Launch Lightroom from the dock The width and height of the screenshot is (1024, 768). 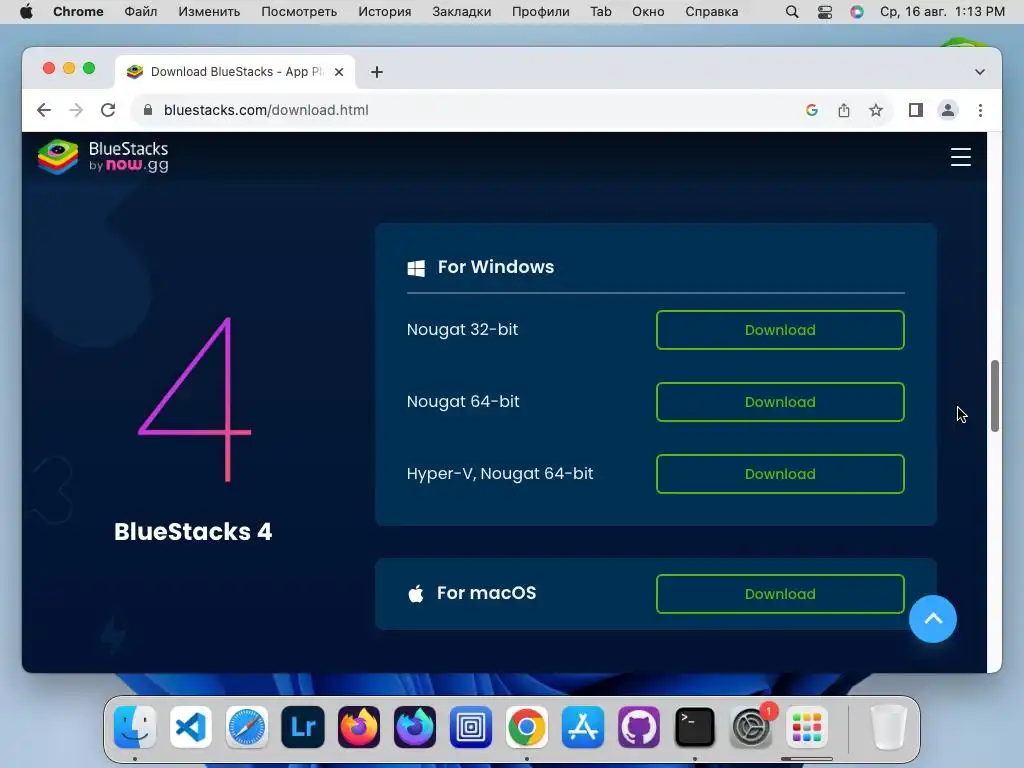(303, 727)
